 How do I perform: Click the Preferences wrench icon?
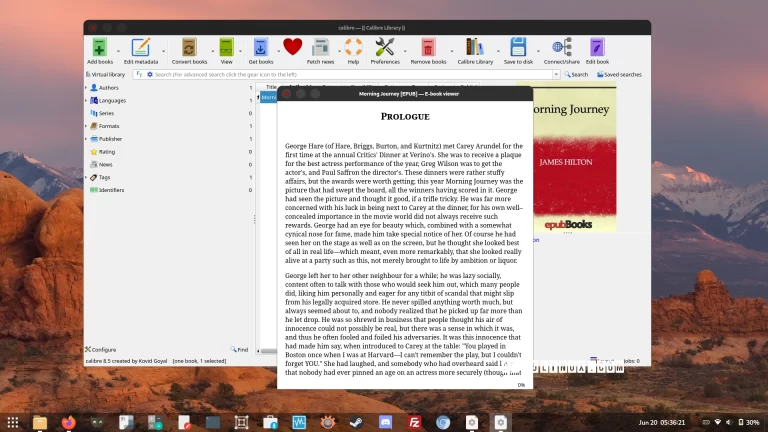coord(385,48)
